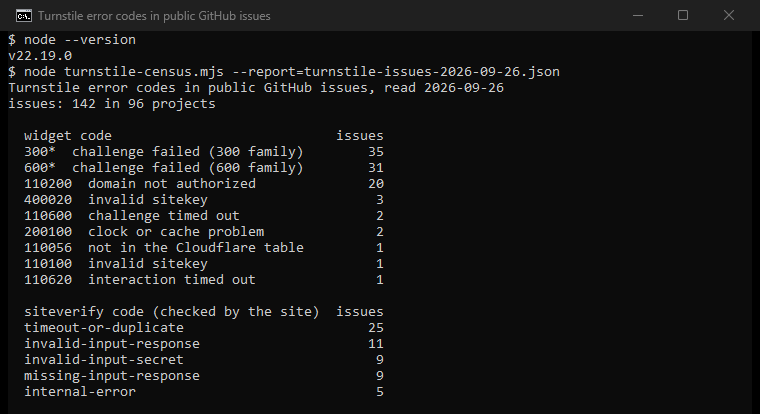760x414 pixels.
Task: Click the row '110620 interaction timed out'
Action: (x=204, y=280)
